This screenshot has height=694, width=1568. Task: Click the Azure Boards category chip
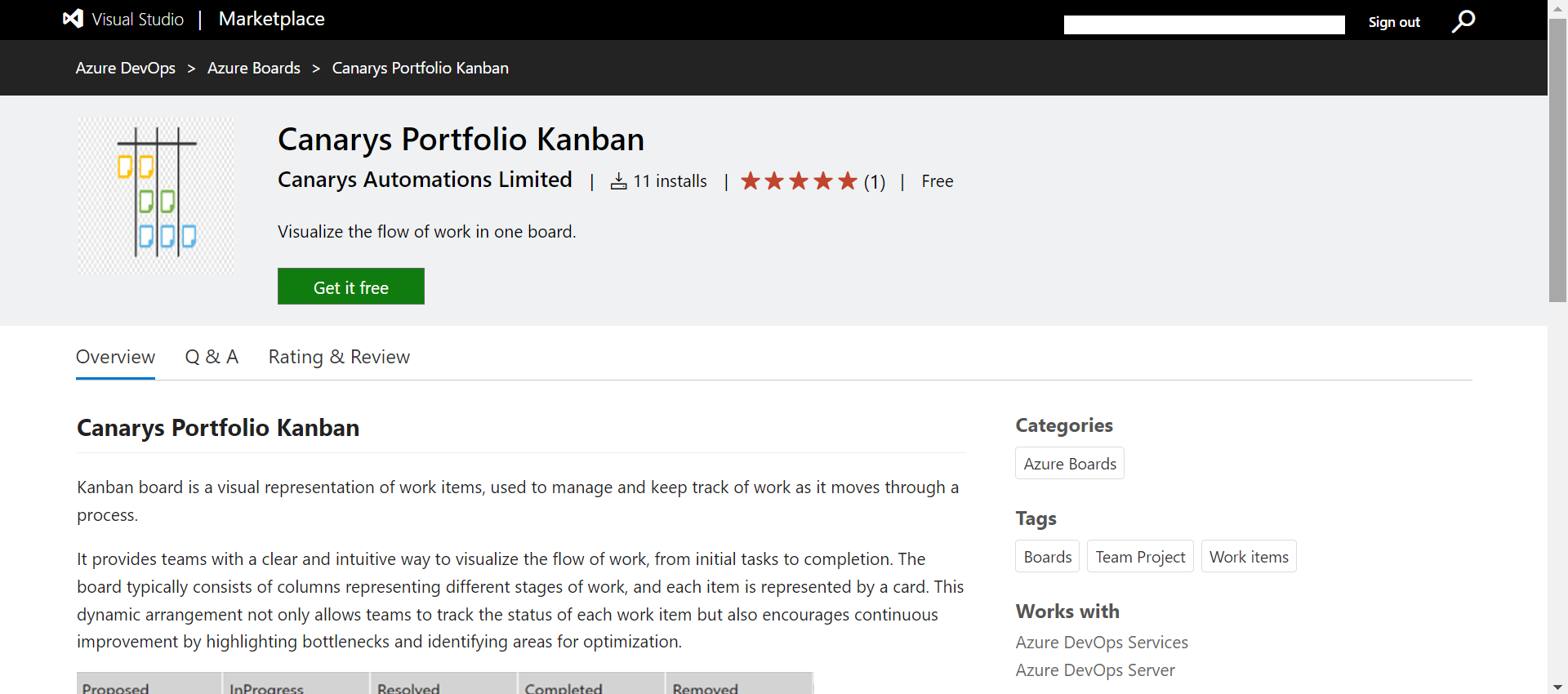click(x=1070, y=464)
